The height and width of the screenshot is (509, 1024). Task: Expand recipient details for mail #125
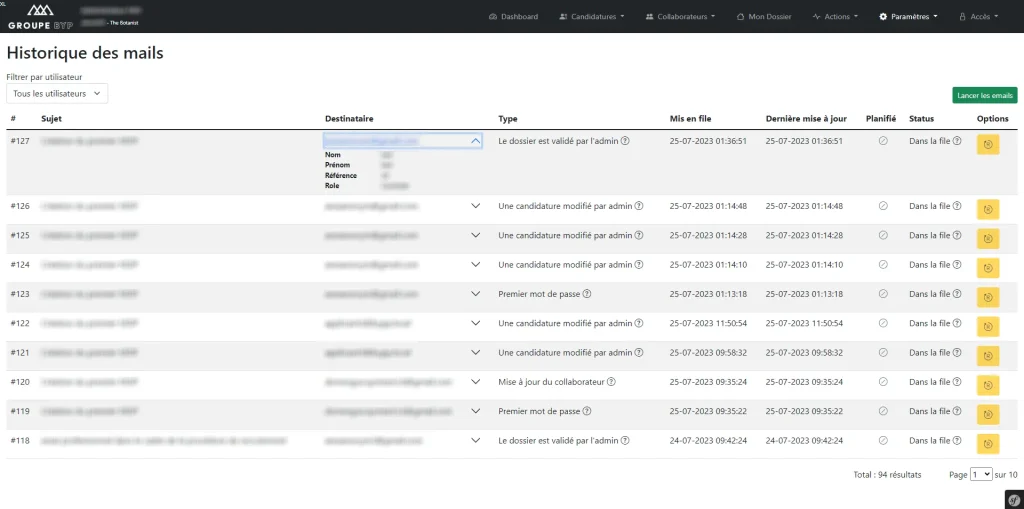tap(475, 235)
